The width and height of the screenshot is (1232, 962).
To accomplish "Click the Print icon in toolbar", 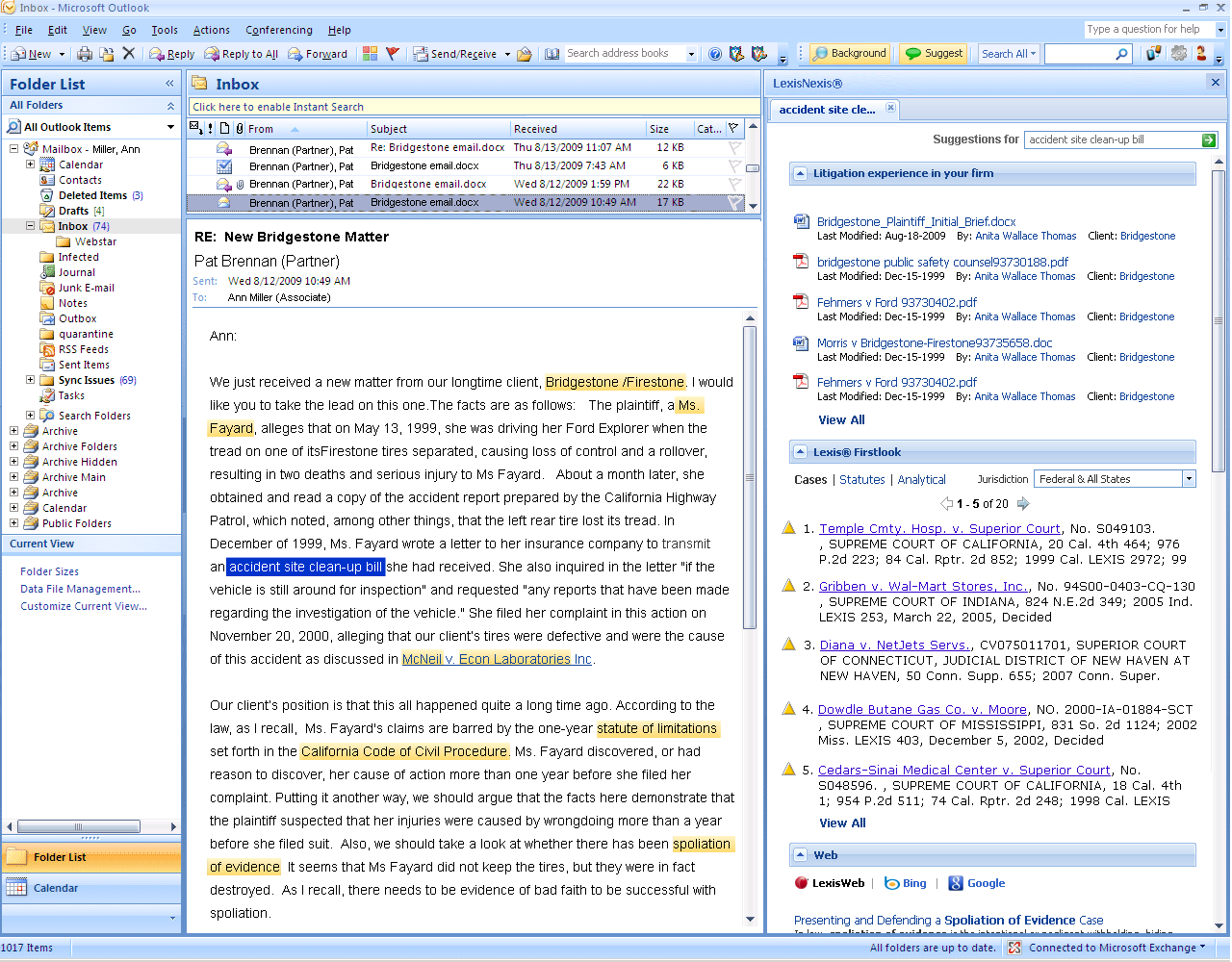I will tap(85, 54).
